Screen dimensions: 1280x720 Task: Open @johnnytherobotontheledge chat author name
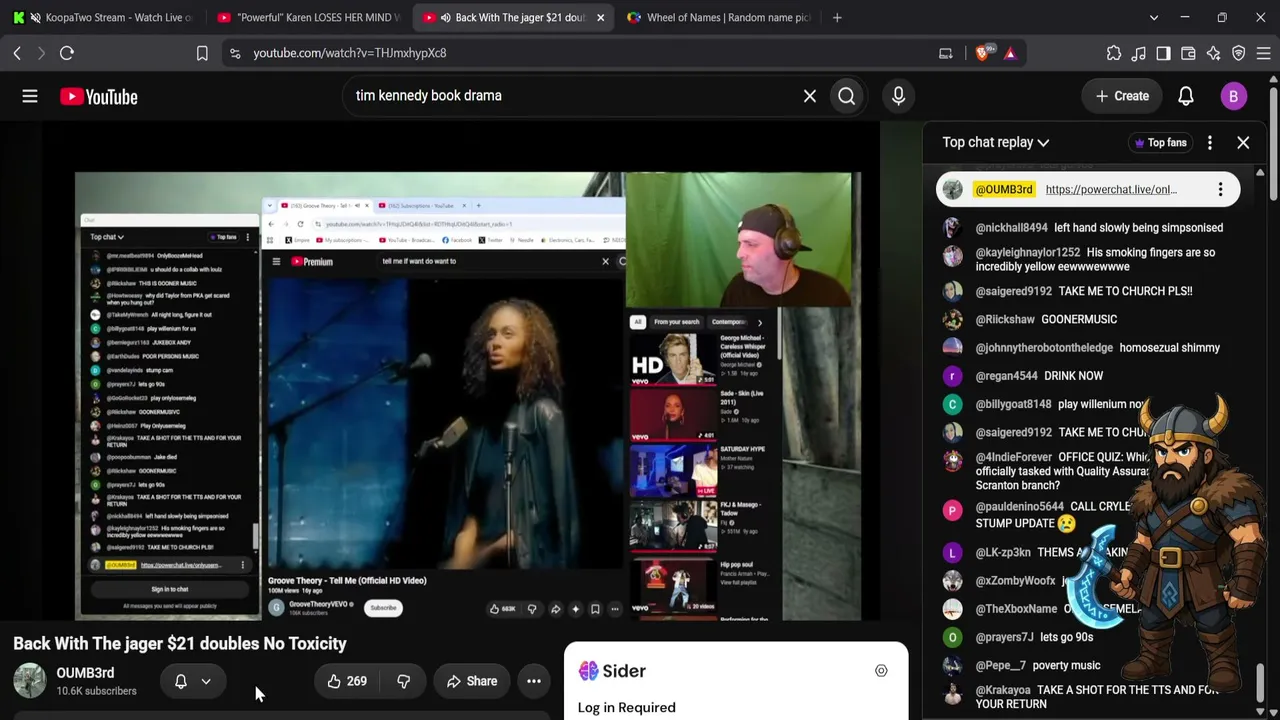[x=1044, y=348]
